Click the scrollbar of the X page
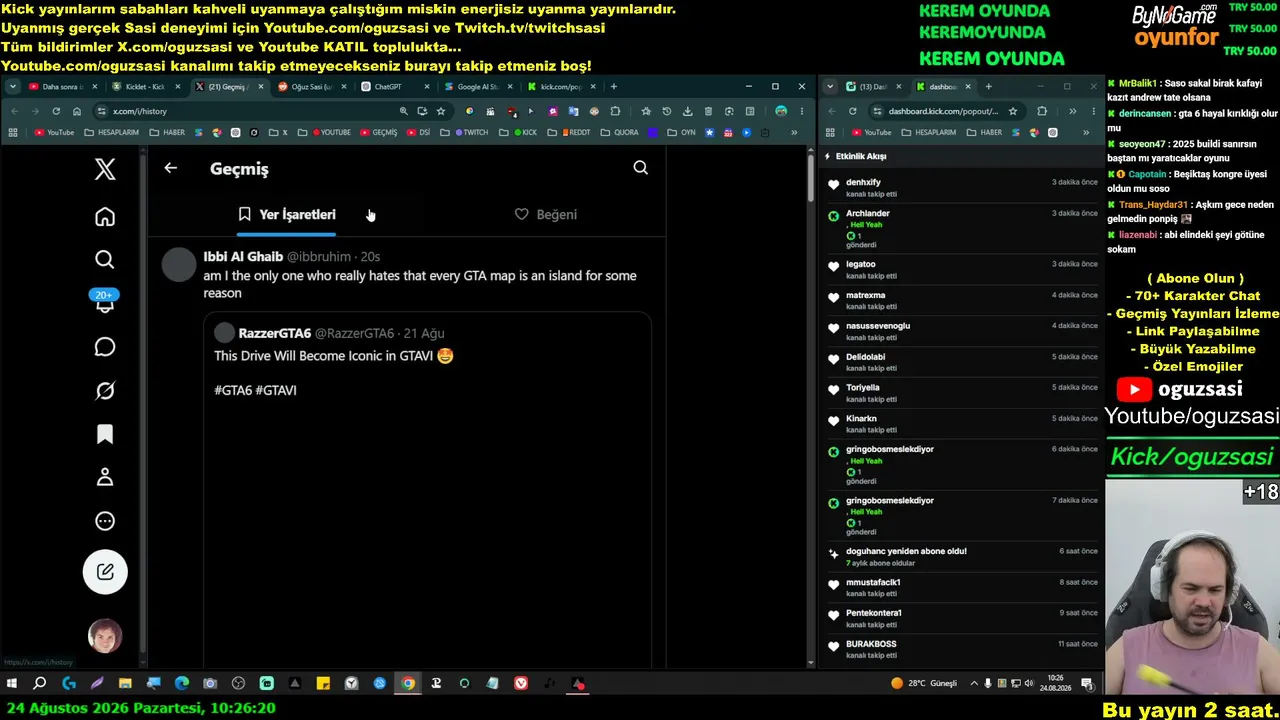Image resolution: width=1280 pixels, height=720 pixels. point(810,180)
